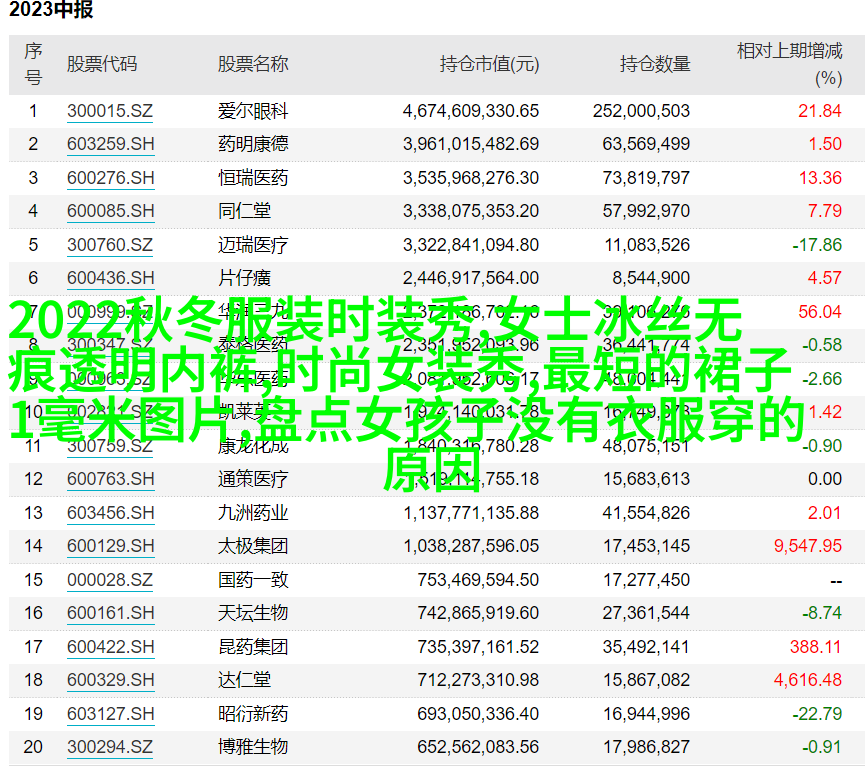
Task: Open the 600276.SH stock link
Action: point(111,178)
